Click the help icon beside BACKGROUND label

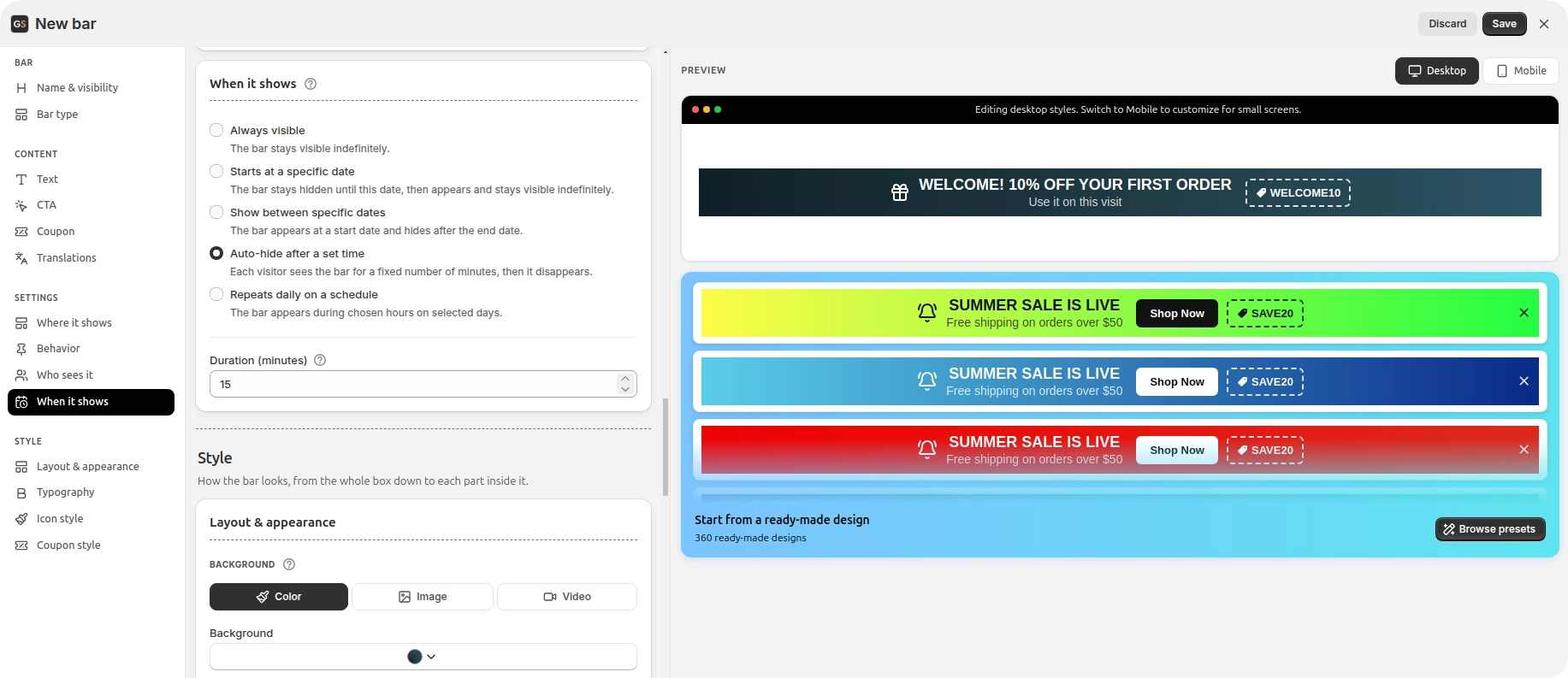[x=289, y=564]
